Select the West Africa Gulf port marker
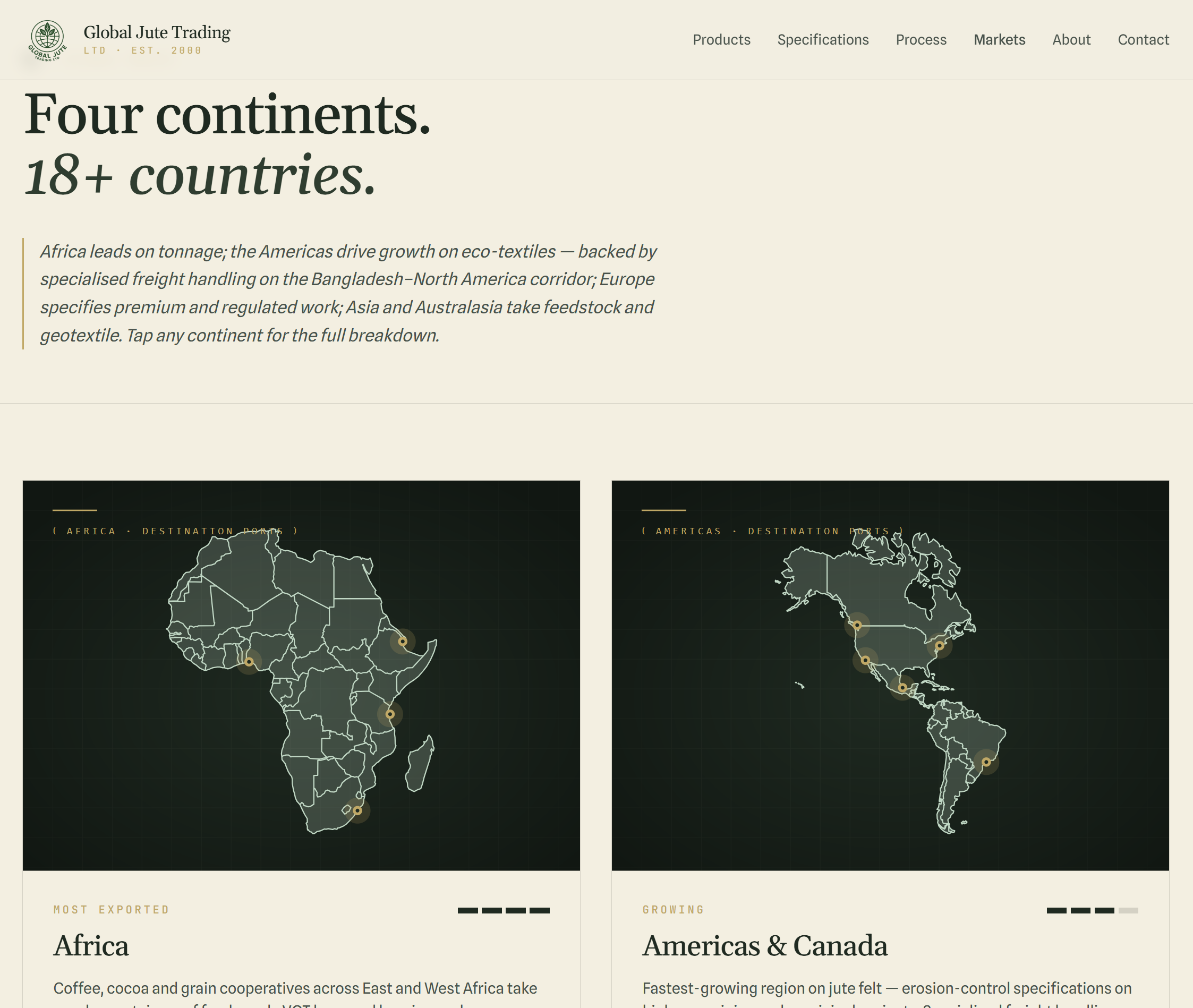The image size is (1193, 1008). coord(249,662)
